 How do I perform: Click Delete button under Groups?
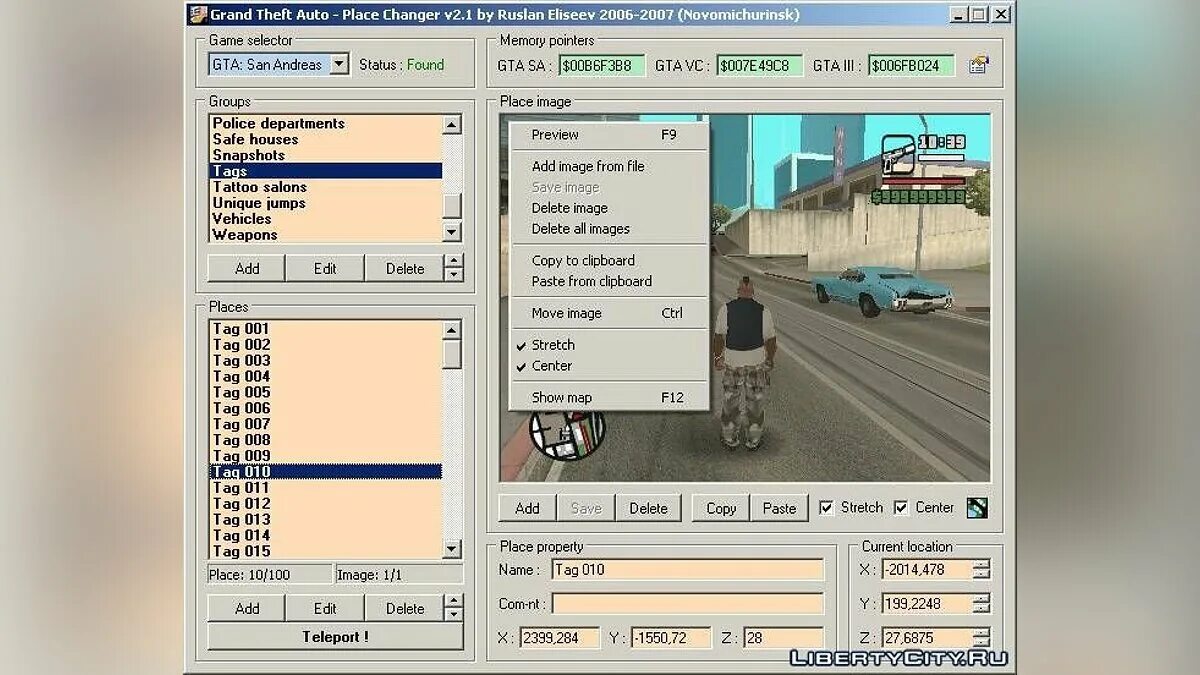pyautogui.click(x=404, y=268)
